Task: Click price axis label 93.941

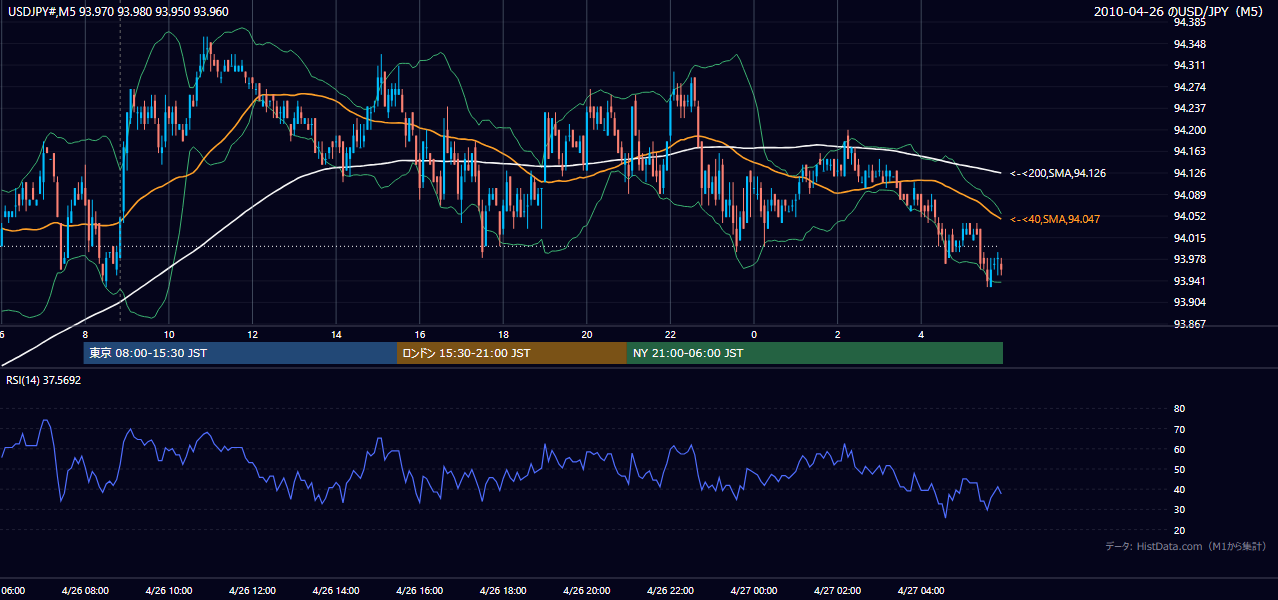Action: point(1189,281)
